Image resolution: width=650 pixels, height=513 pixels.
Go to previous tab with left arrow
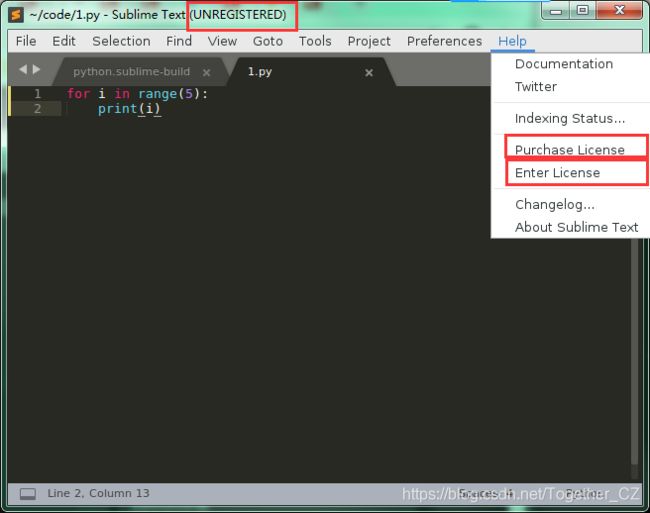coord(23,69)
